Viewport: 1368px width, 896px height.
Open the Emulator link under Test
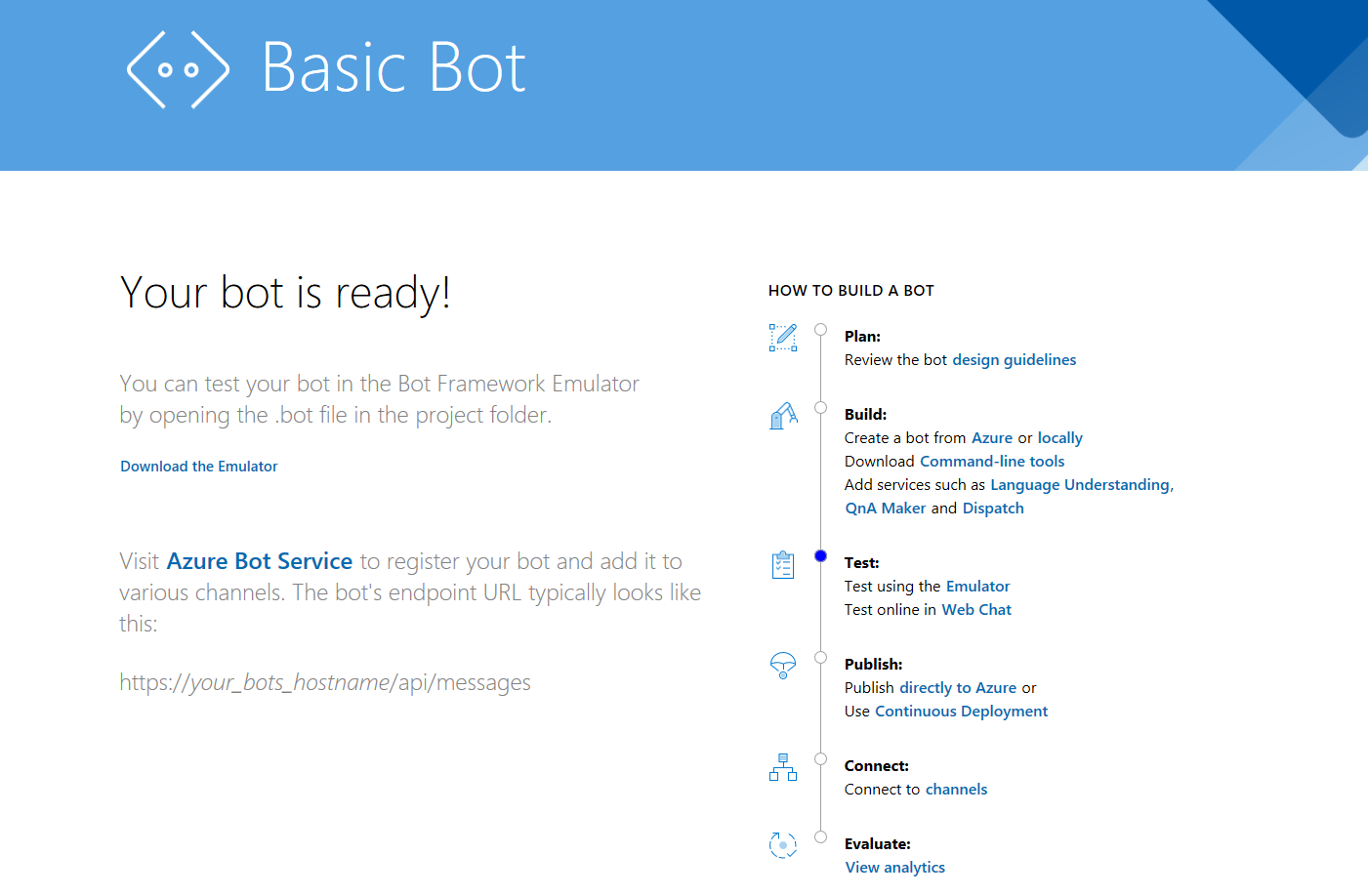978,587
